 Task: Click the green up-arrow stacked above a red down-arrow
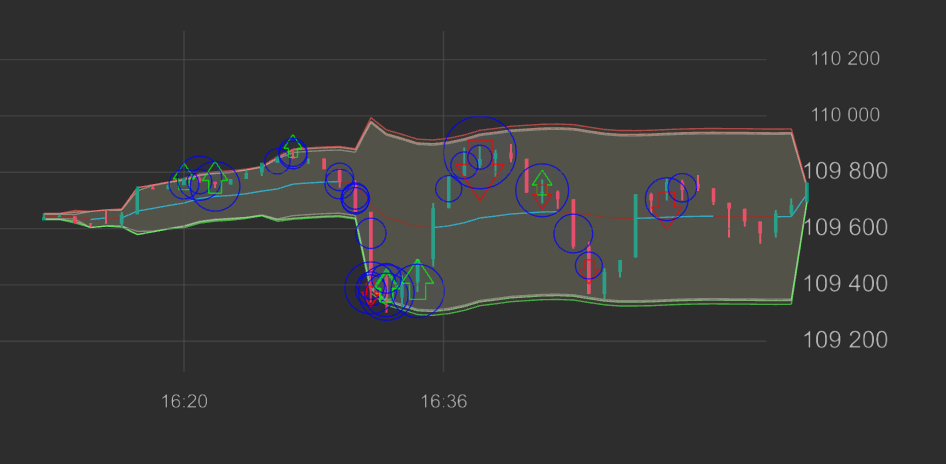(542, 182)
